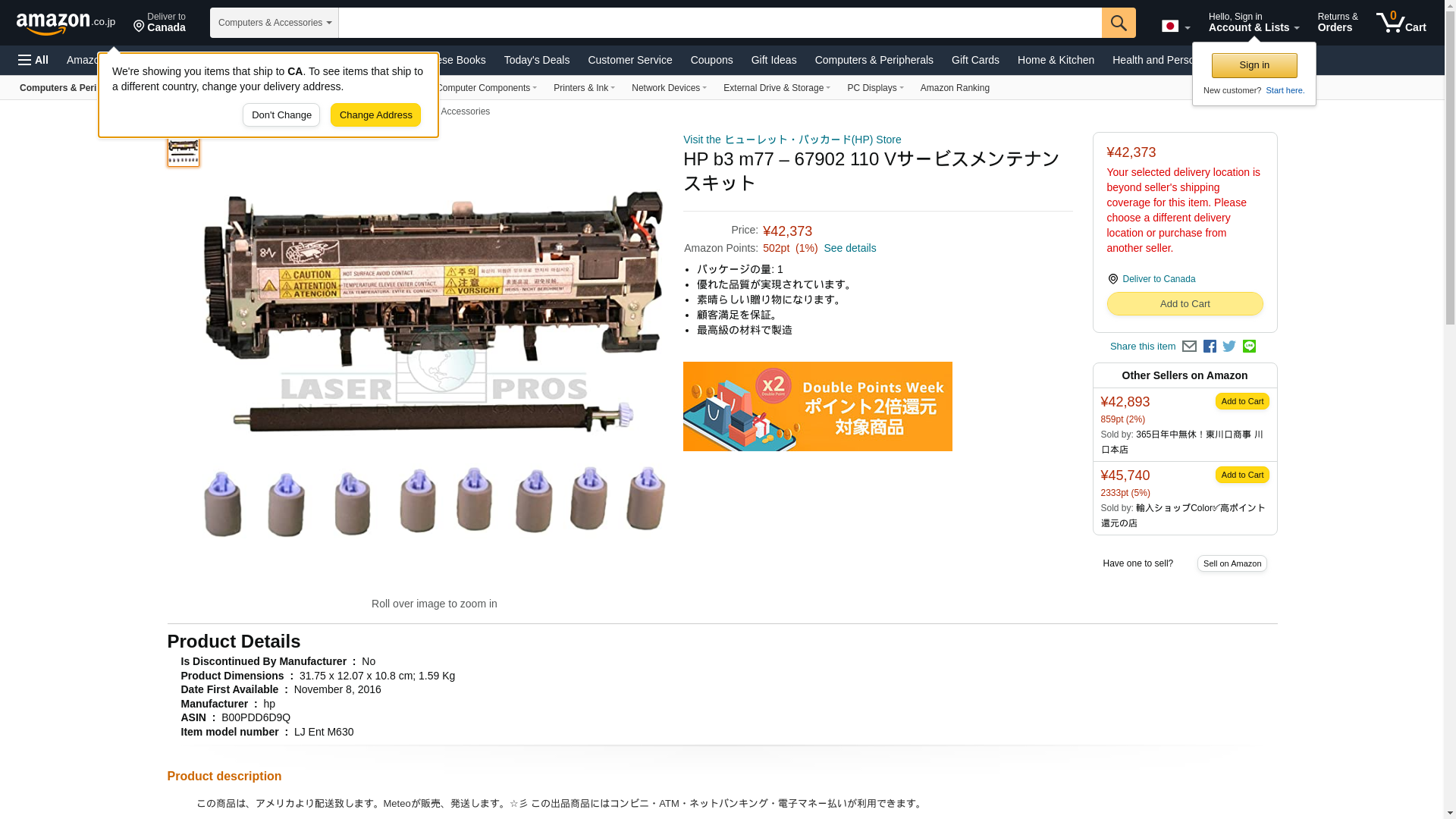The height and width of the screenshot is (819, 1456).
Task: Click the Don't Change button
Action: click(x=281, y=115)
